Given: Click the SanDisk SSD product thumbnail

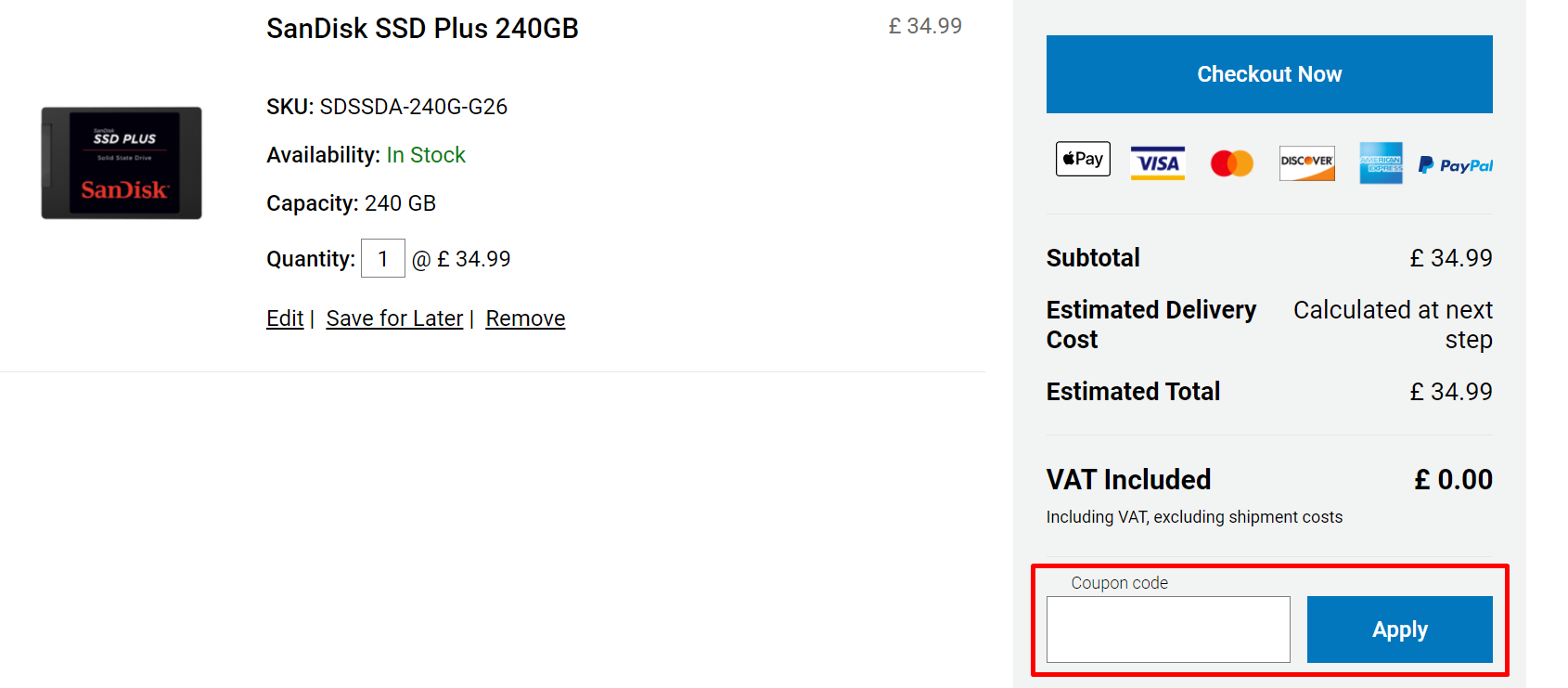Looking at the screenshot, I should [x=122, y=162].
